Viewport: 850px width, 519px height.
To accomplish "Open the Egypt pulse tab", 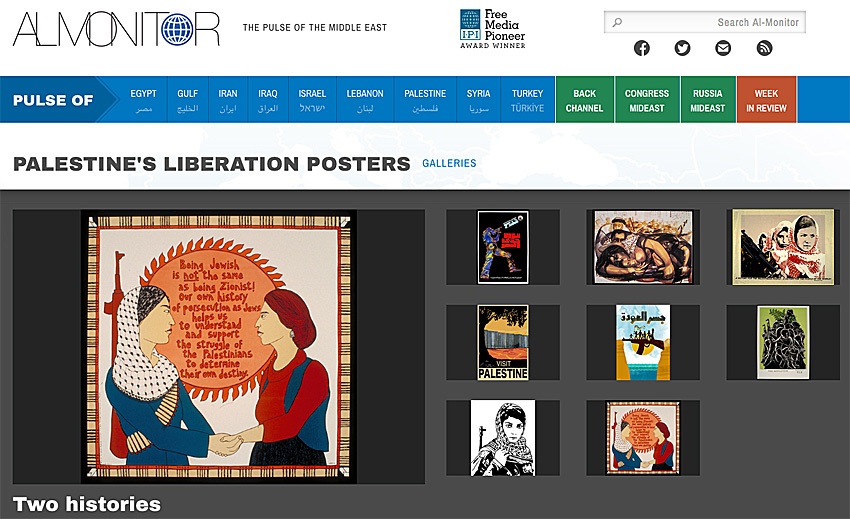I will 143,100.
